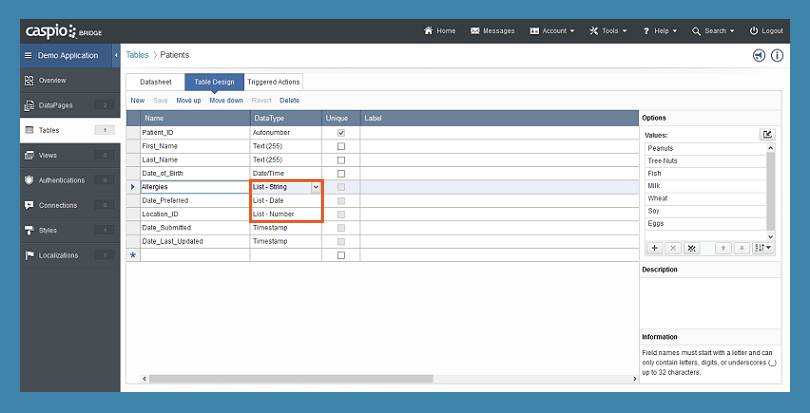
Task: Click the Caspio Bridge logo
Action: click(64, 32)
